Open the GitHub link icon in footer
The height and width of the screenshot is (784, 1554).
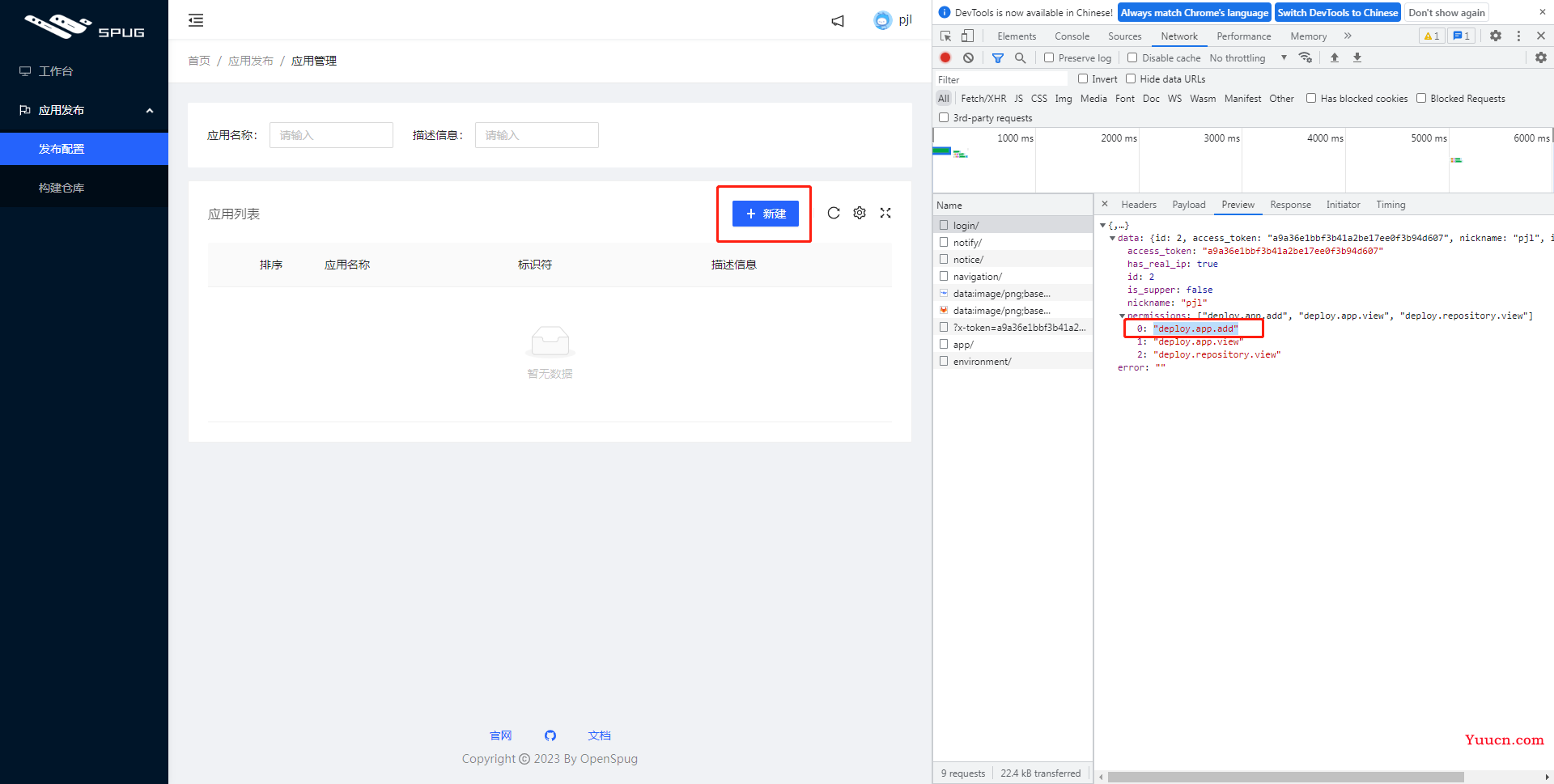click(x=550, y=735)
